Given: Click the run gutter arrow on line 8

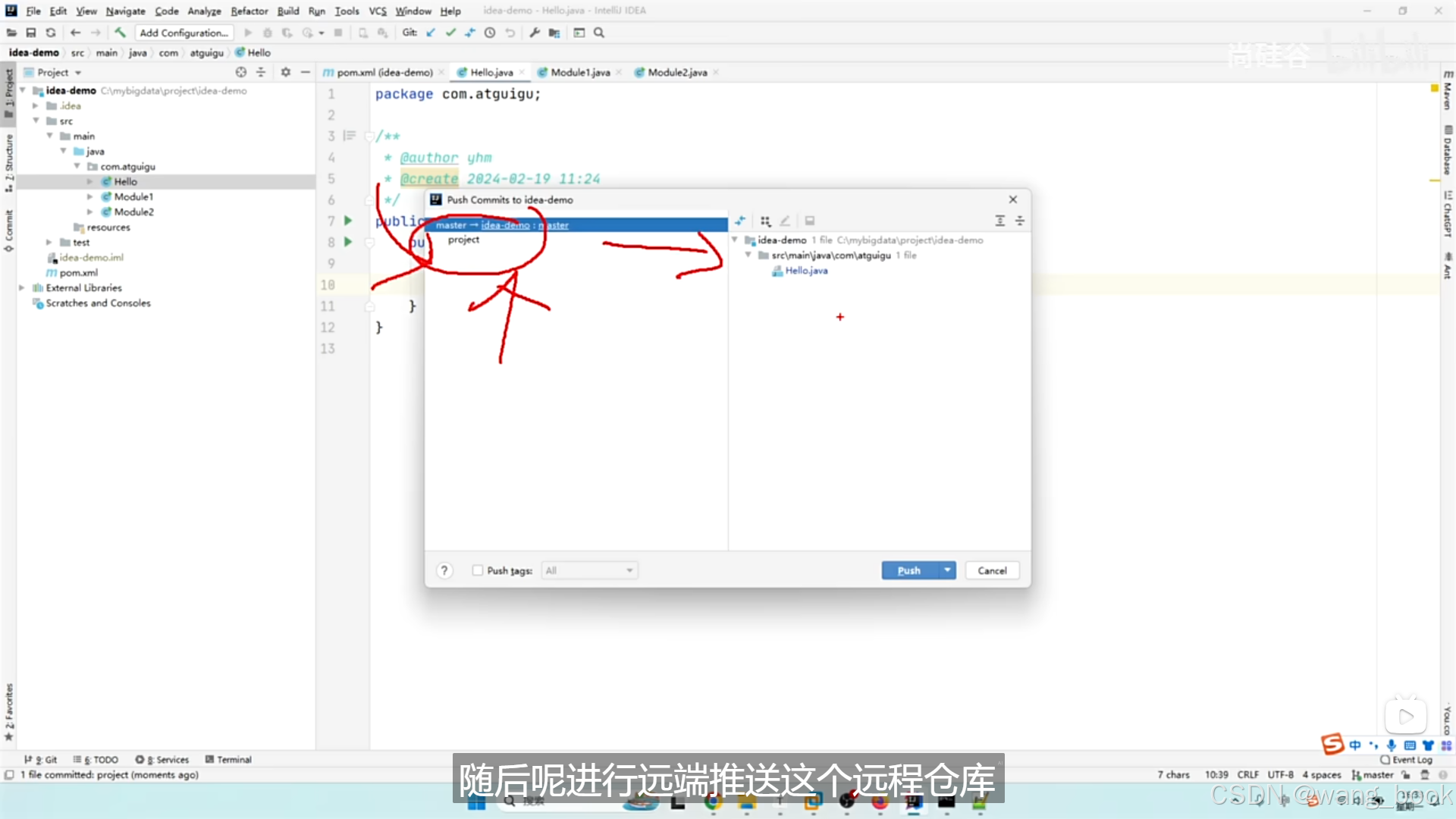Looking at the screenshot, I should pos(348,242).
